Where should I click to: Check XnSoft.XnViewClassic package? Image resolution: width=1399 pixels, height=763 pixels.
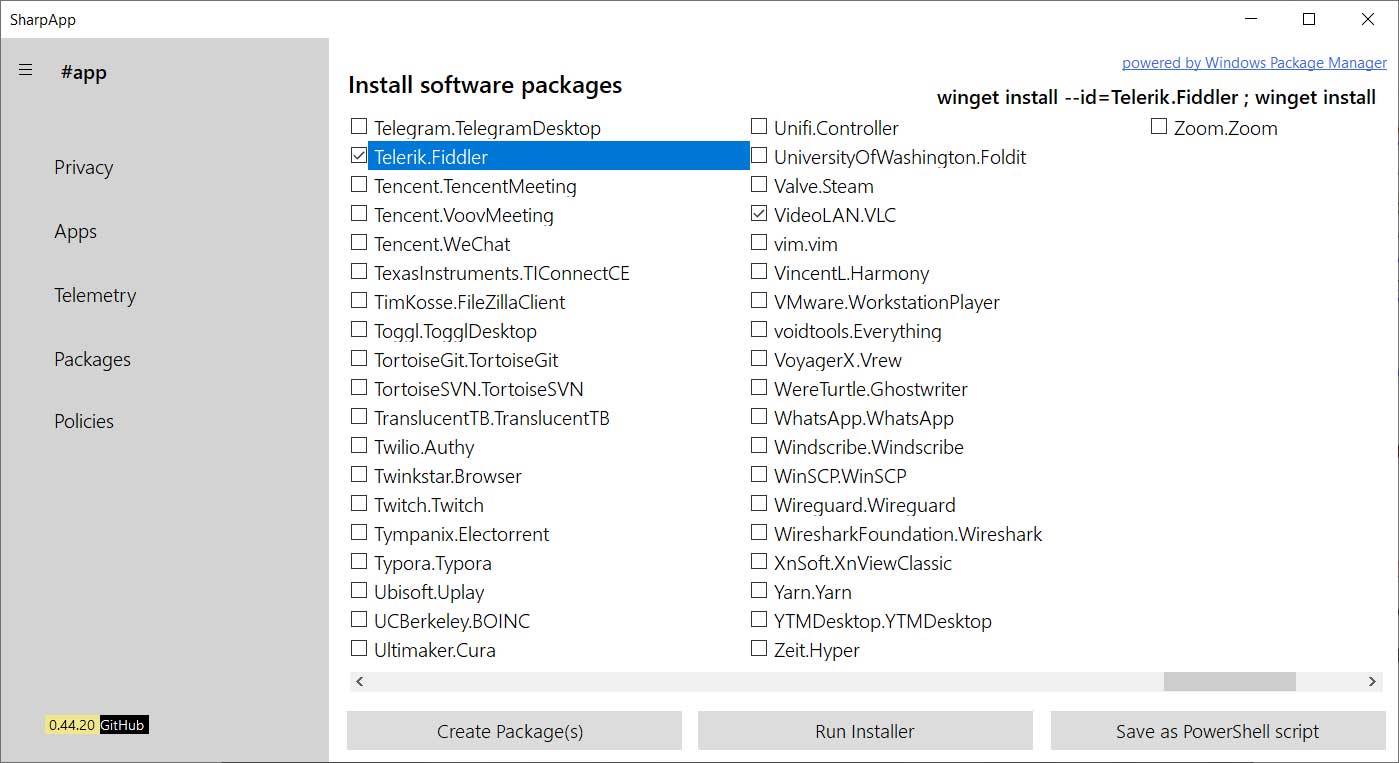coord(758,562)
